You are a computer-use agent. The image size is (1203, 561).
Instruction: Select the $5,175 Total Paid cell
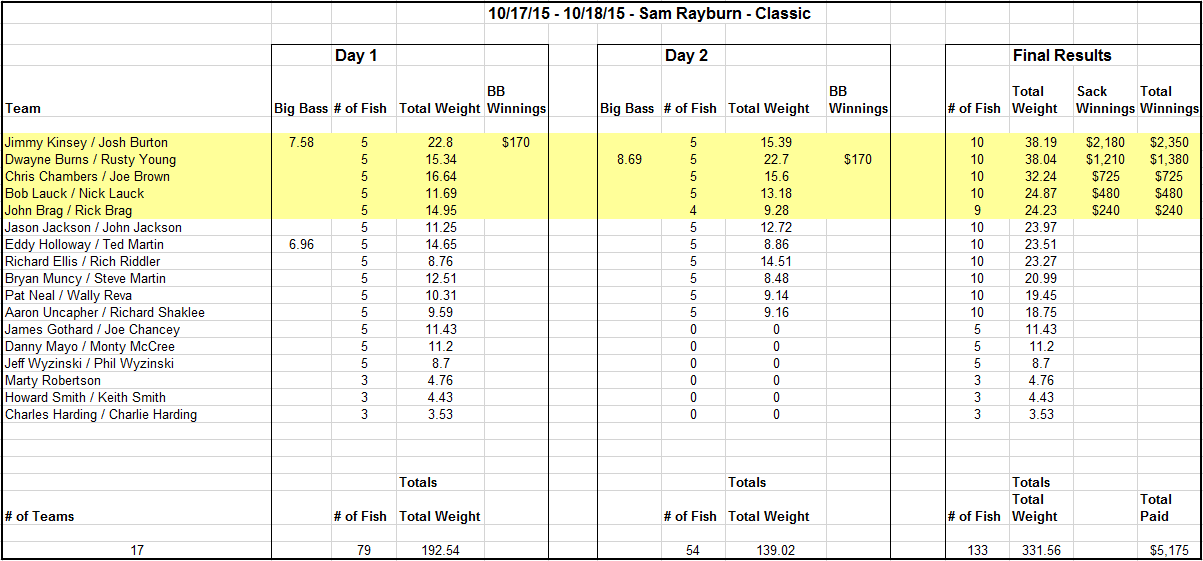click(x=1168, y=551)
